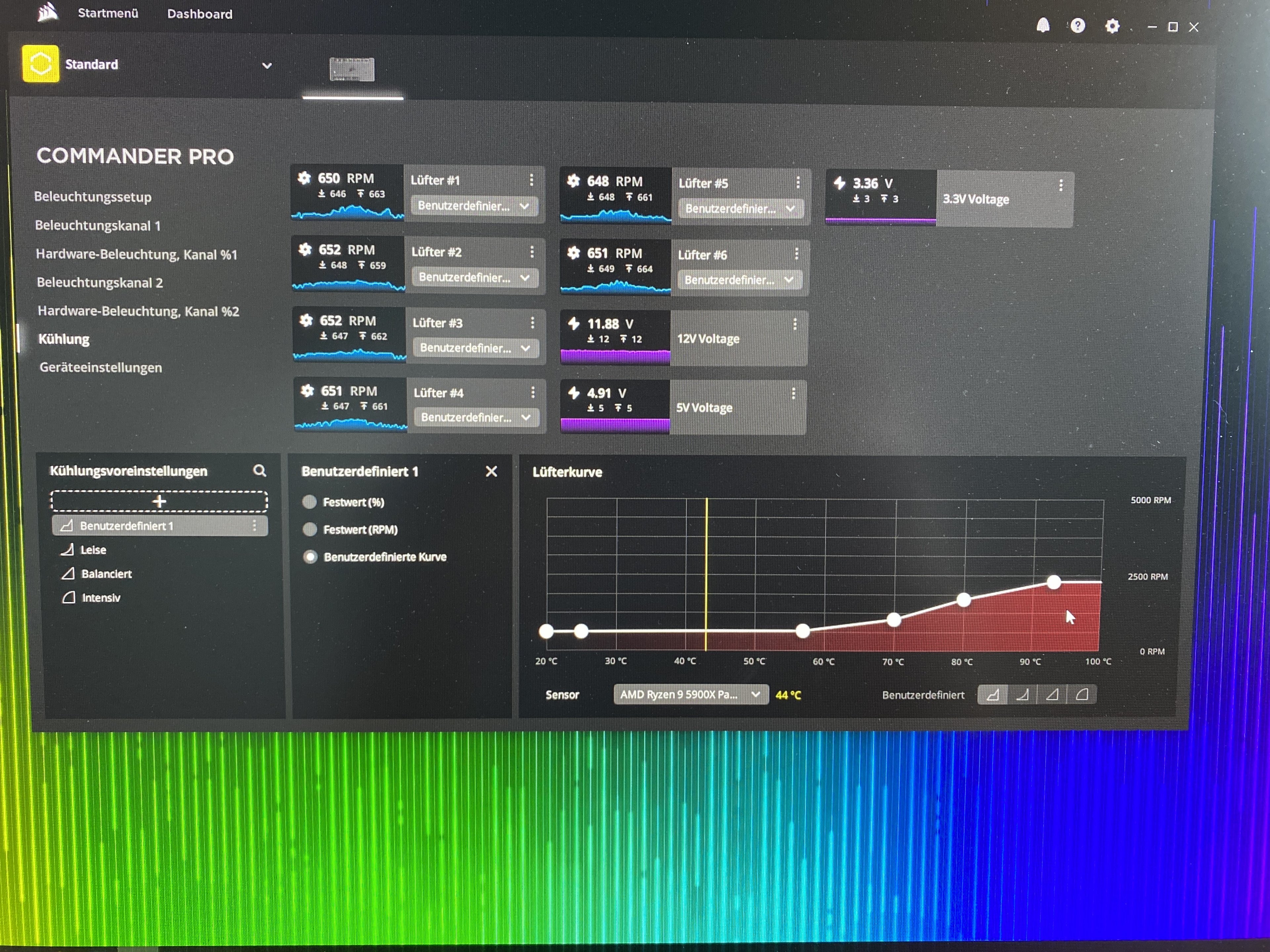Apply the Leise curve shape icon
The width and height of the screenshot is (1270, 952).
pyautogui.click(x=1023, y=694)
